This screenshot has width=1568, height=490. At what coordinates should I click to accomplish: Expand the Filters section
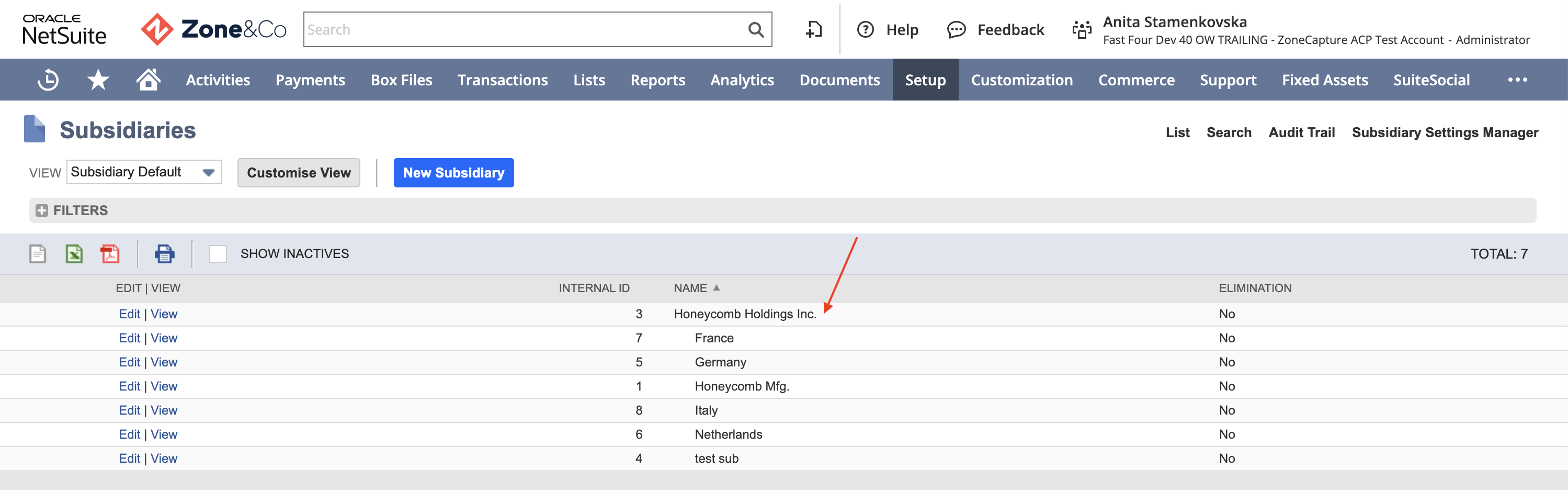(x=41, y=210)
